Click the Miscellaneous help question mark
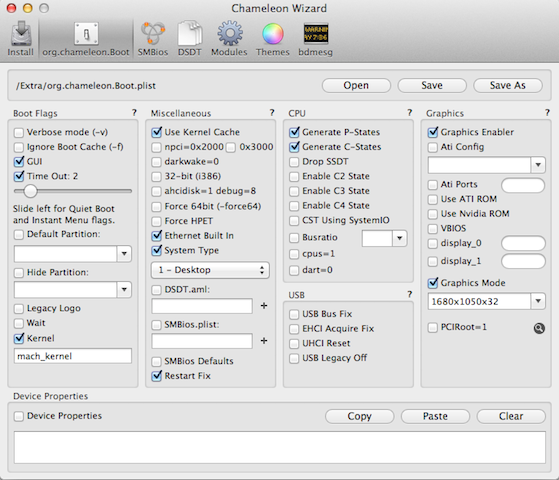Image resolution: width=559 pixels, height=480 pixels. tap(272, 113)
